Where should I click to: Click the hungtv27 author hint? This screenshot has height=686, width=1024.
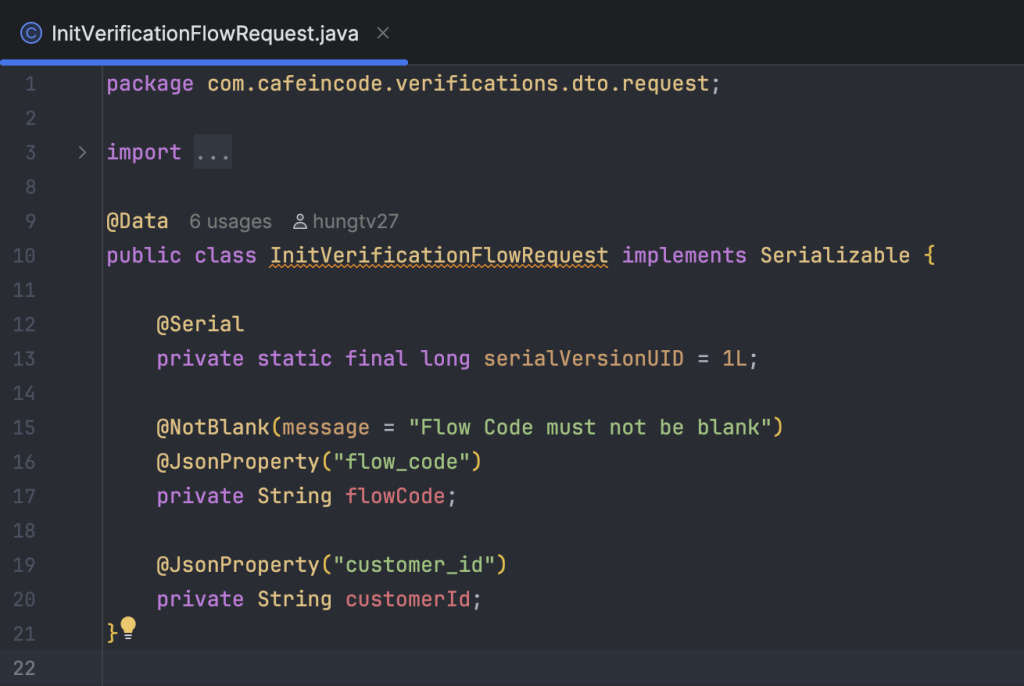coord(355,221)
